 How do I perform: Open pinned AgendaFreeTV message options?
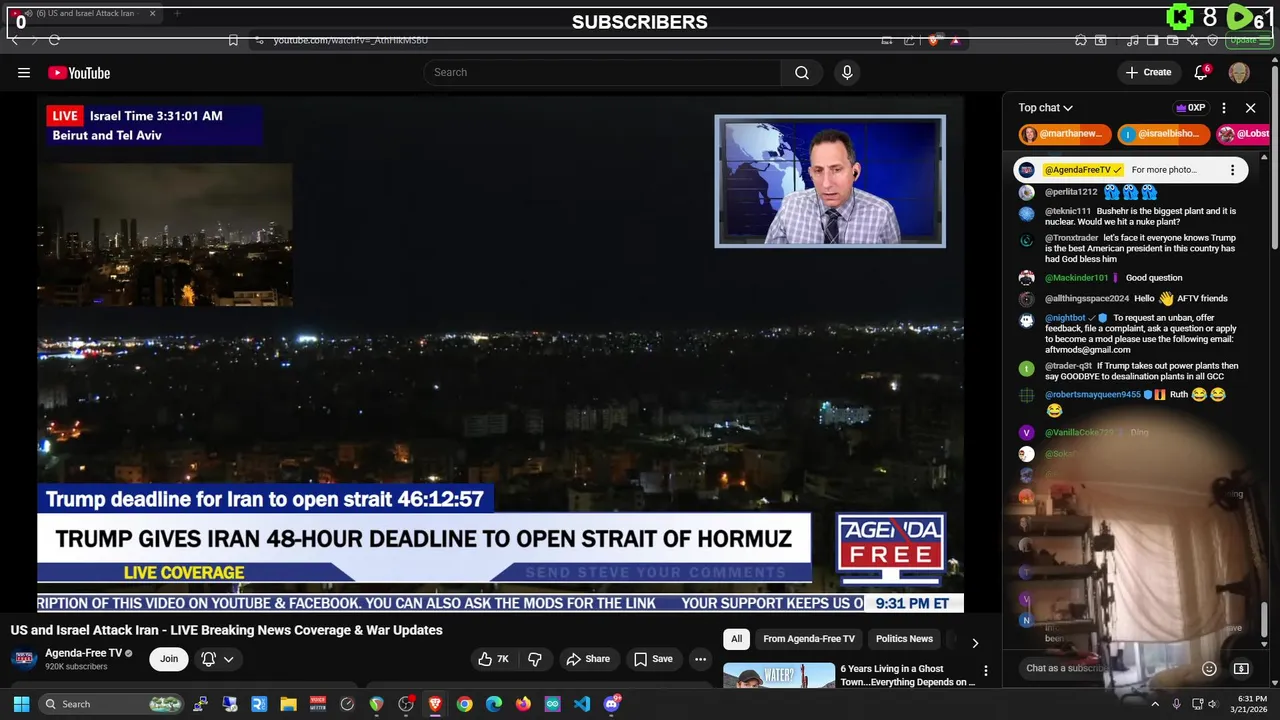[x=1232, y=170]
